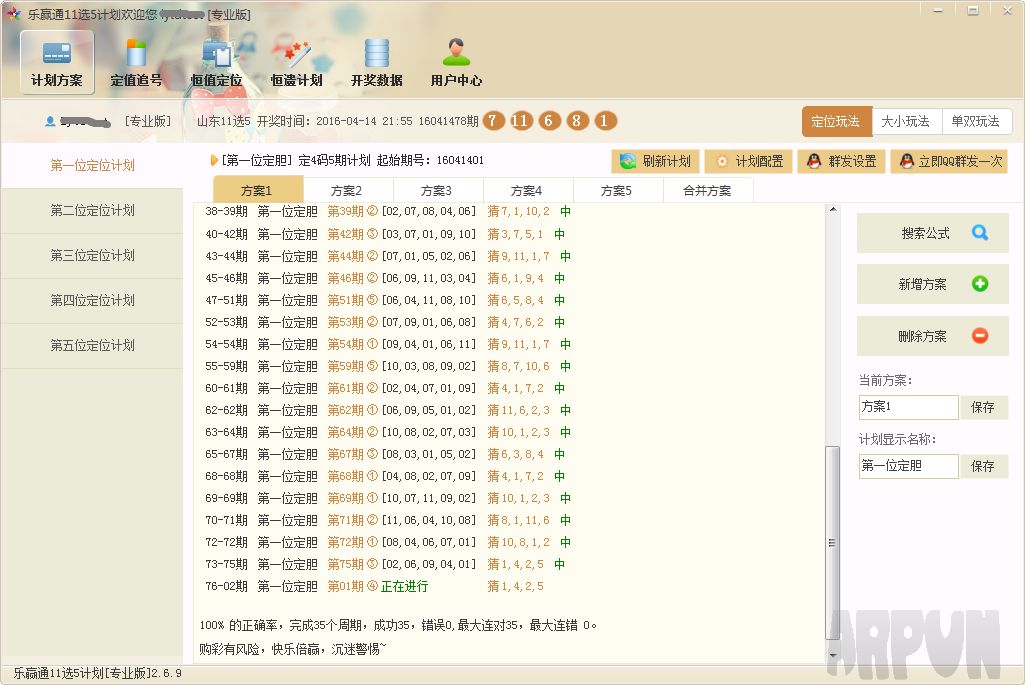
Task: Click the 76-02期 正在进行 row
Action: (x=375, y=586)
